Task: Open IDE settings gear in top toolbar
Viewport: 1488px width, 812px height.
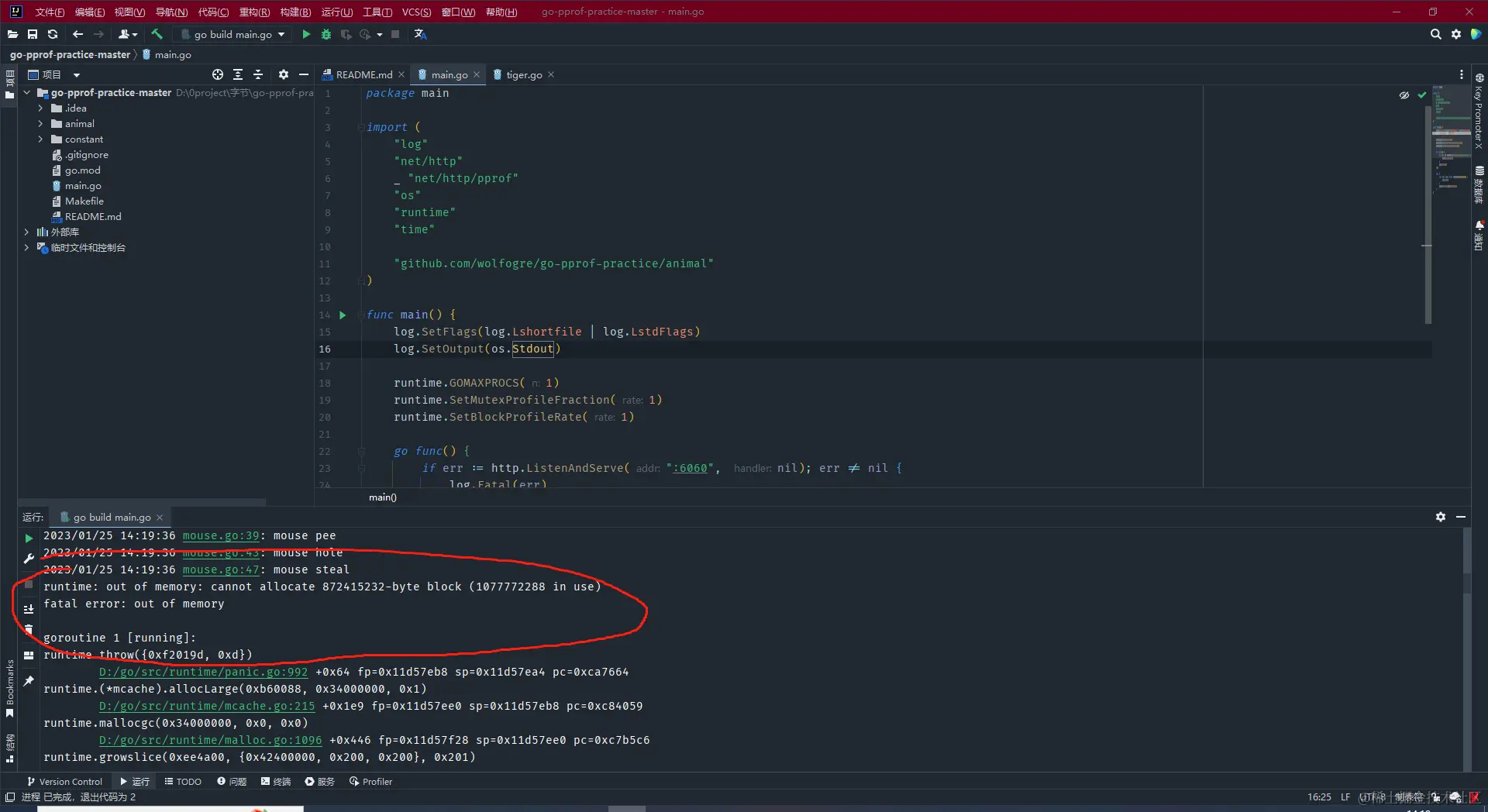Action: (x=1456, y=34)
